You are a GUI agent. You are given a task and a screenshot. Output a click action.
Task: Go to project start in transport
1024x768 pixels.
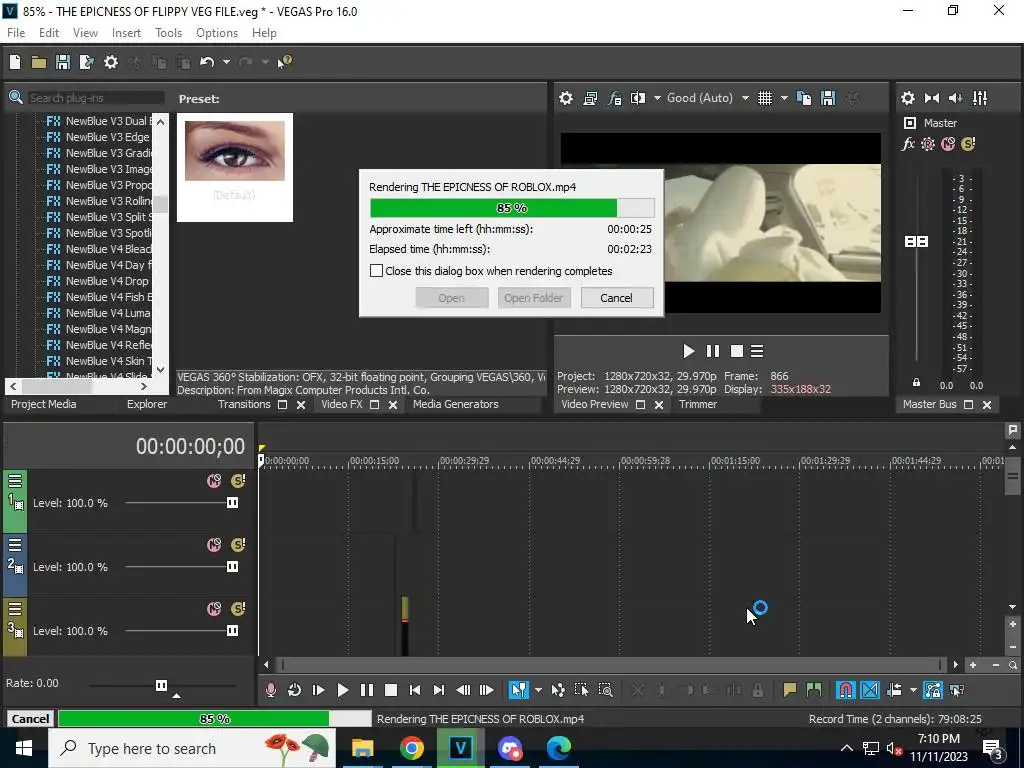[415, 690]
